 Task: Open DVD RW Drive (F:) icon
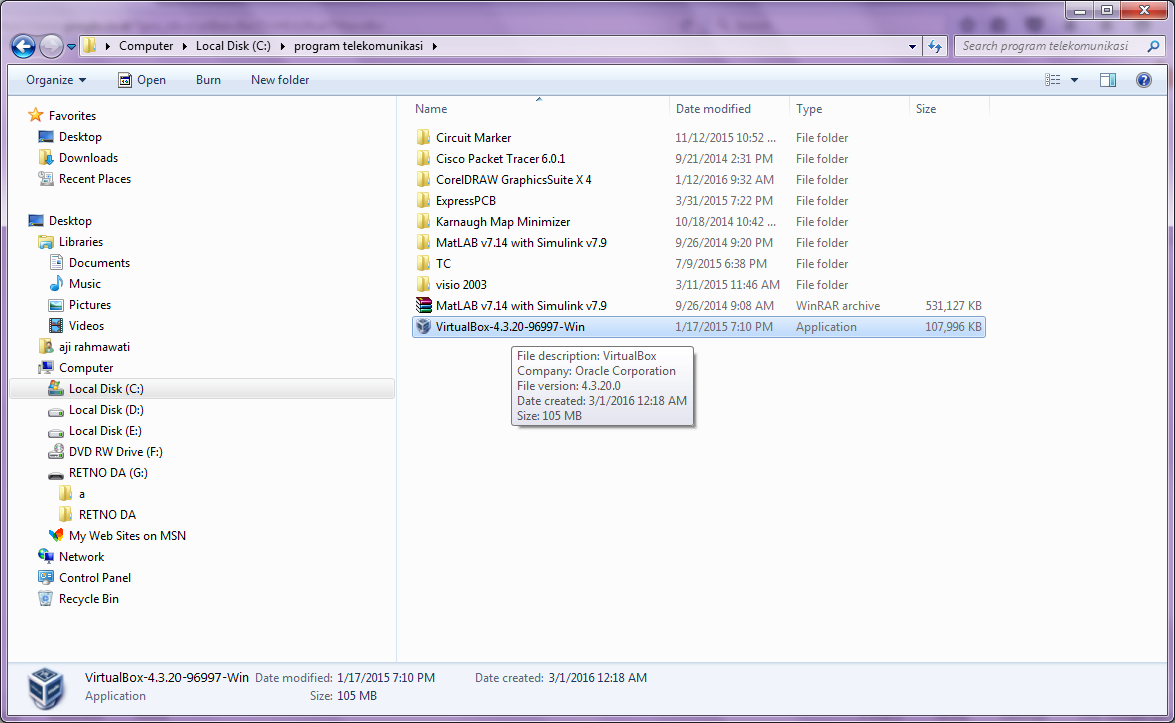tap(56, 452)
